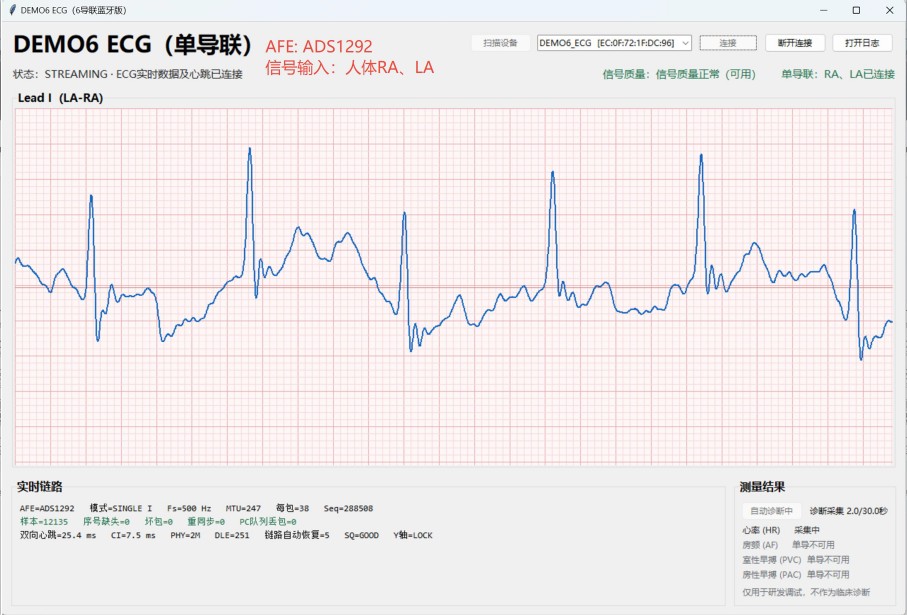Click the green '坏包=0' value
This screenshot has height=615, width=907.
158,522
